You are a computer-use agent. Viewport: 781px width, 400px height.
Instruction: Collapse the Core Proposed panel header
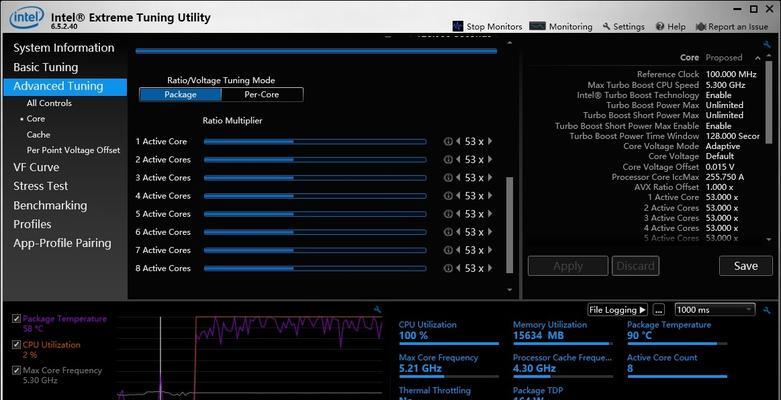[758, 58]
